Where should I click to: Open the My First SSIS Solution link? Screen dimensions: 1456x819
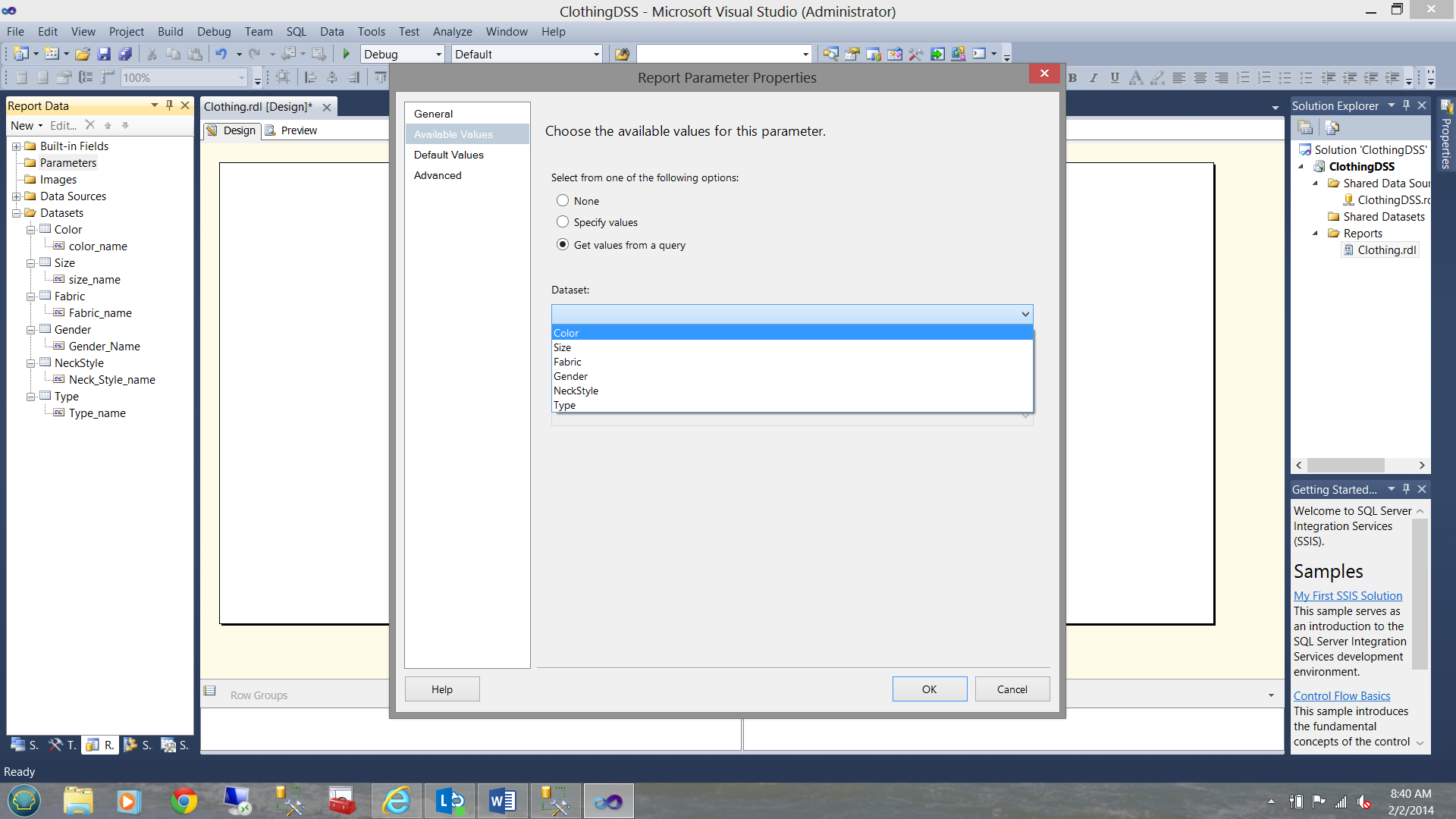[1348, 596]
